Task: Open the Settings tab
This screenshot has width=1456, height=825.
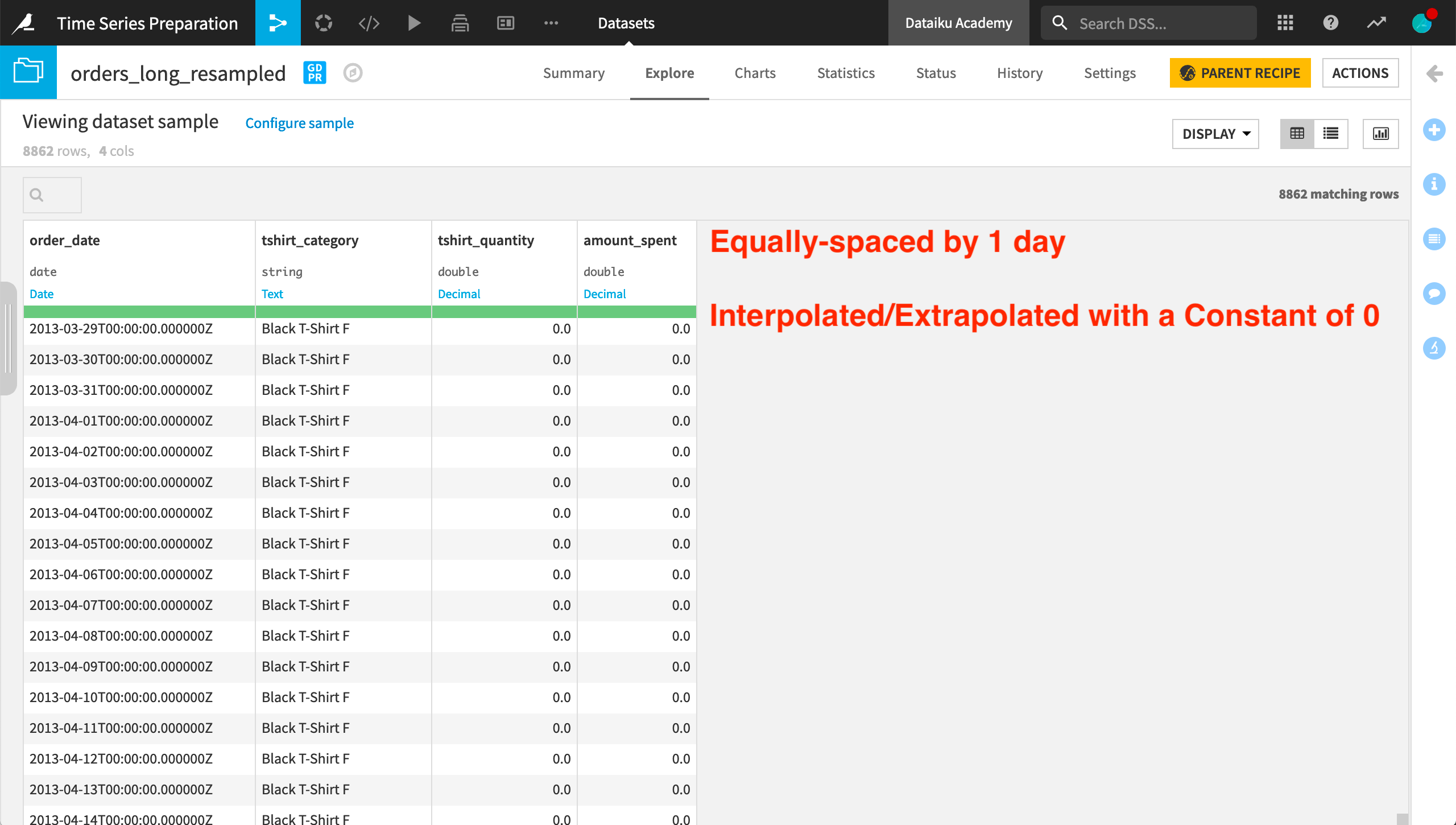Action: [1109, 72]
